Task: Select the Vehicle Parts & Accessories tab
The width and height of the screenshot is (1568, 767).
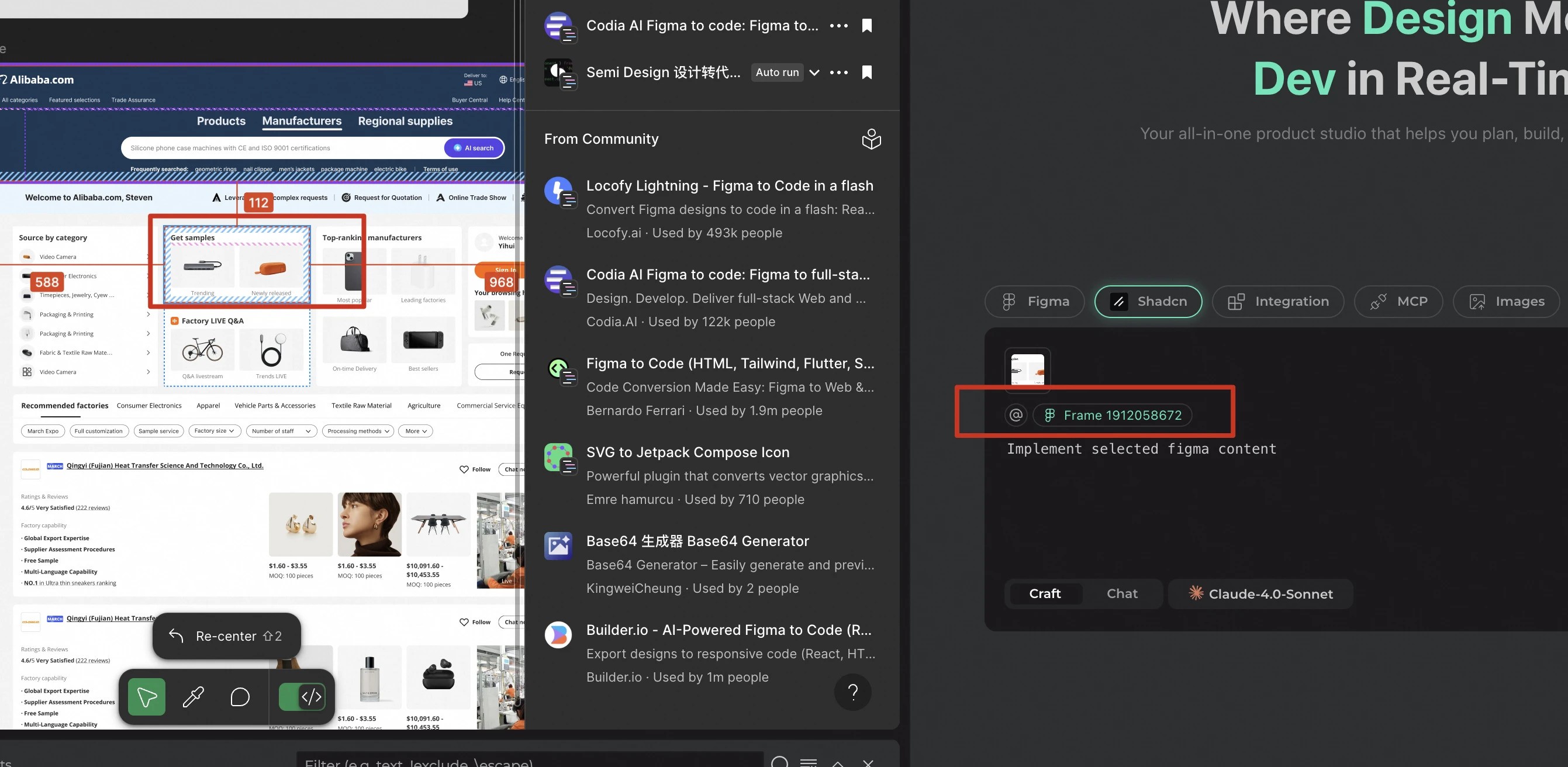Action: [275, 405]
